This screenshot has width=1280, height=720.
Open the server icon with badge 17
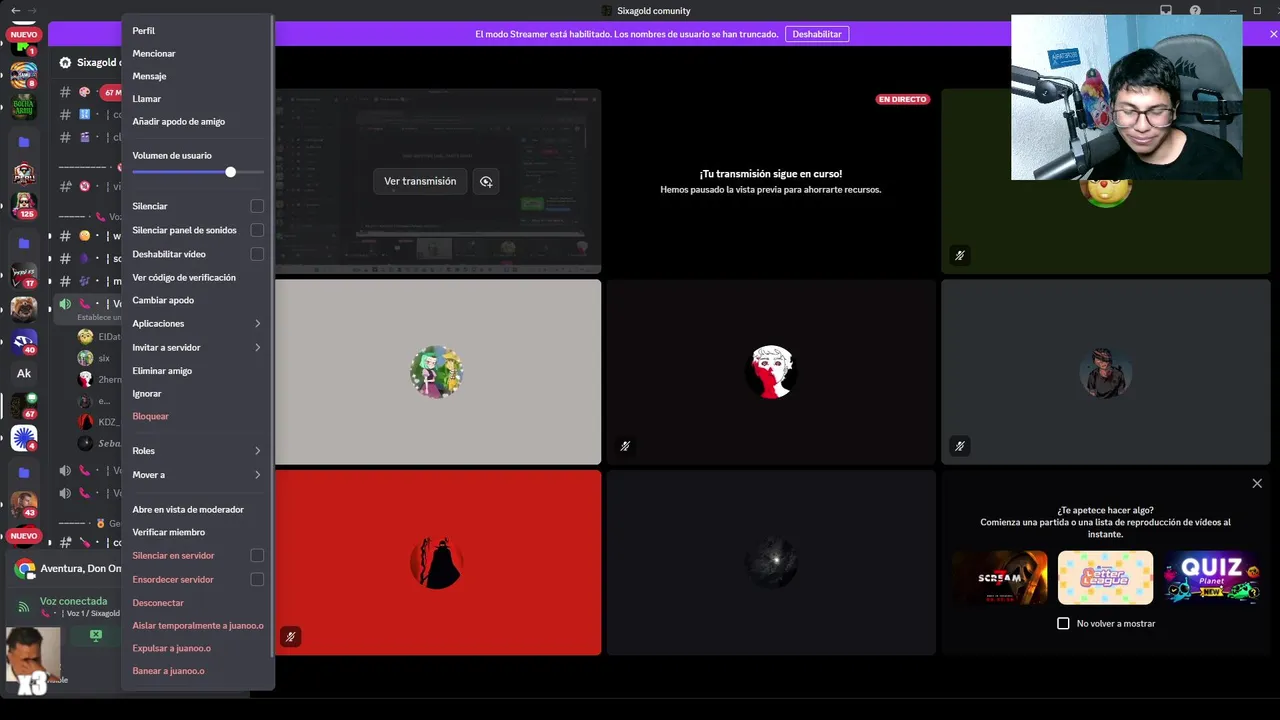click(24, 274)
